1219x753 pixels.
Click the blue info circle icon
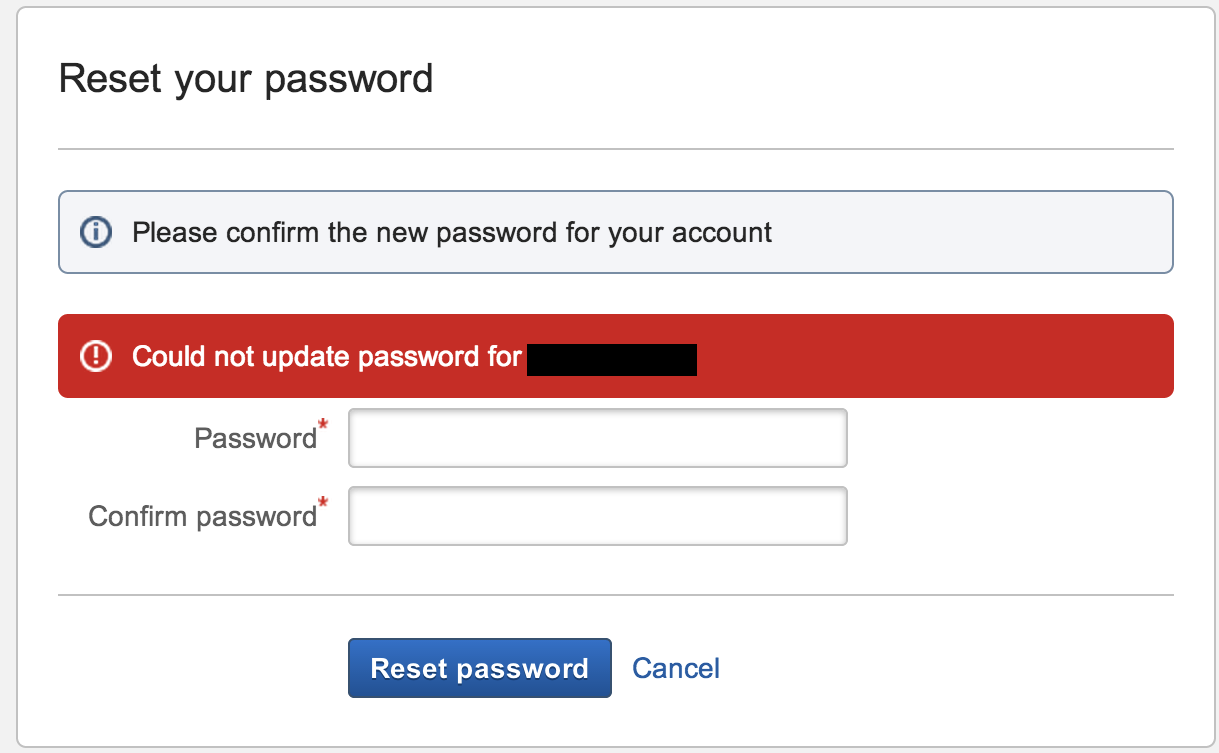[x=95, y=233]
